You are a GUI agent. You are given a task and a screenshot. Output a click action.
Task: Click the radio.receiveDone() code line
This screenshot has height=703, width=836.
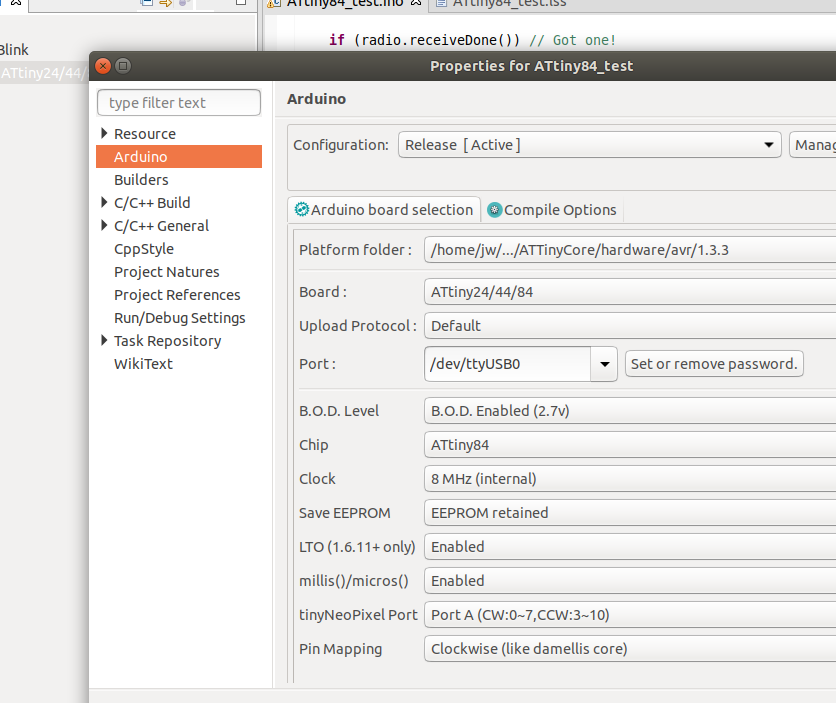pos(472,40)
